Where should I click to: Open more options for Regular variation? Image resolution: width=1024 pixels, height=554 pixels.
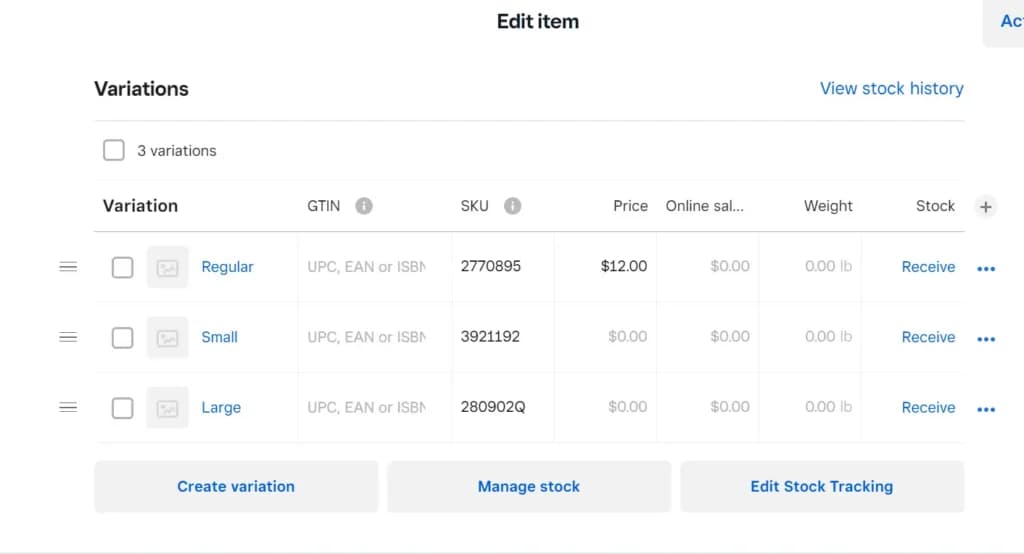(x=986, y=269)
